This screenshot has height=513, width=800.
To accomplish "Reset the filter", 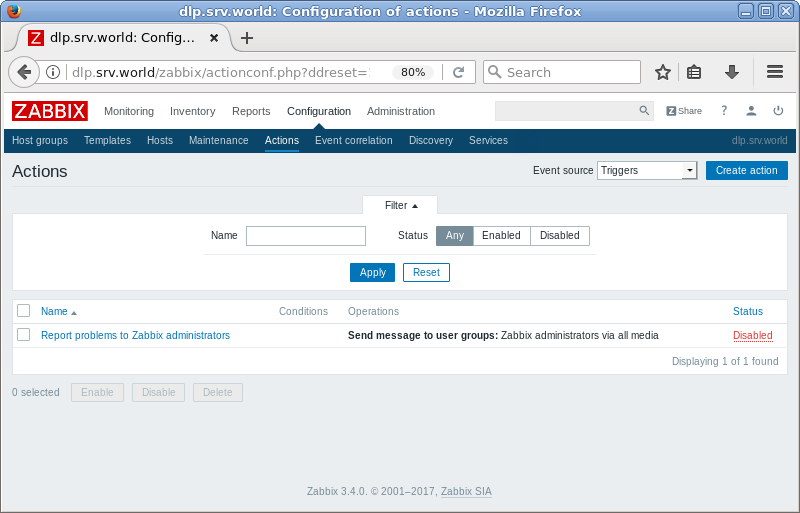I will 426,273.
